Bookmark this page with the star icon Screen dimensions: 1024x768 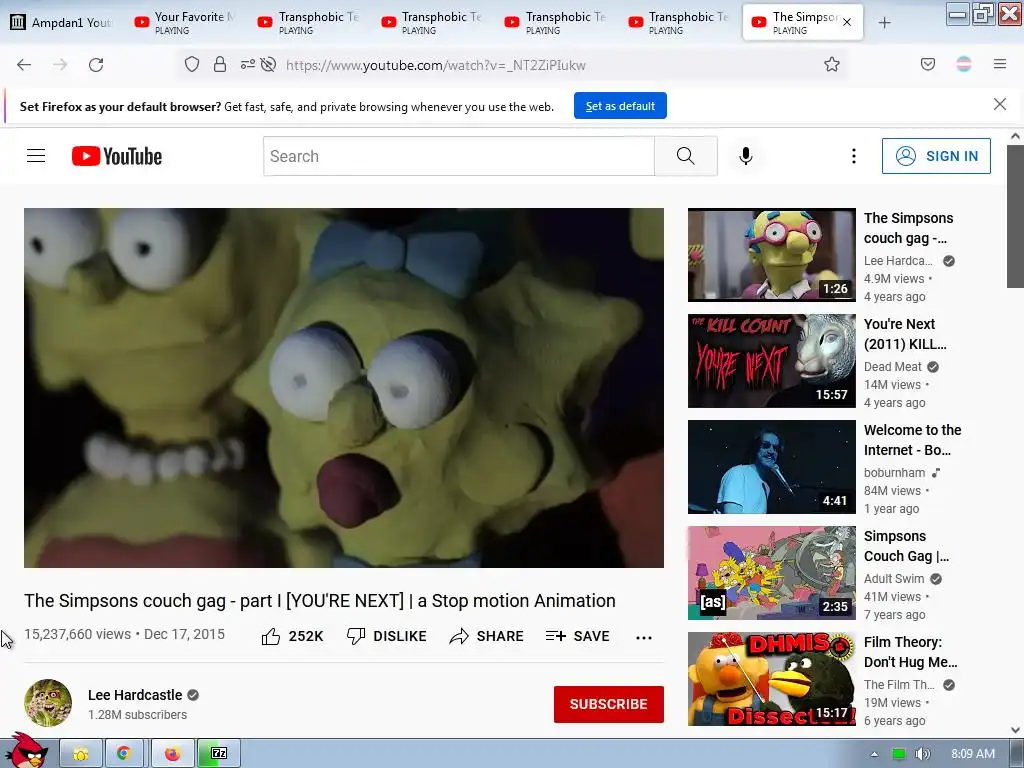pos(831,64)
